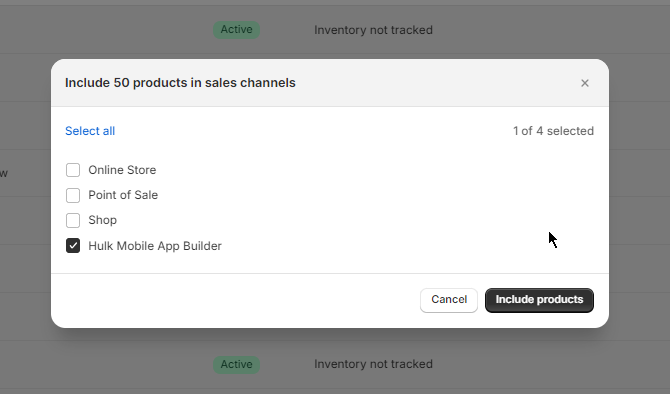Cancel the include products dialog

pyautogui.click(x=449, y=300)
